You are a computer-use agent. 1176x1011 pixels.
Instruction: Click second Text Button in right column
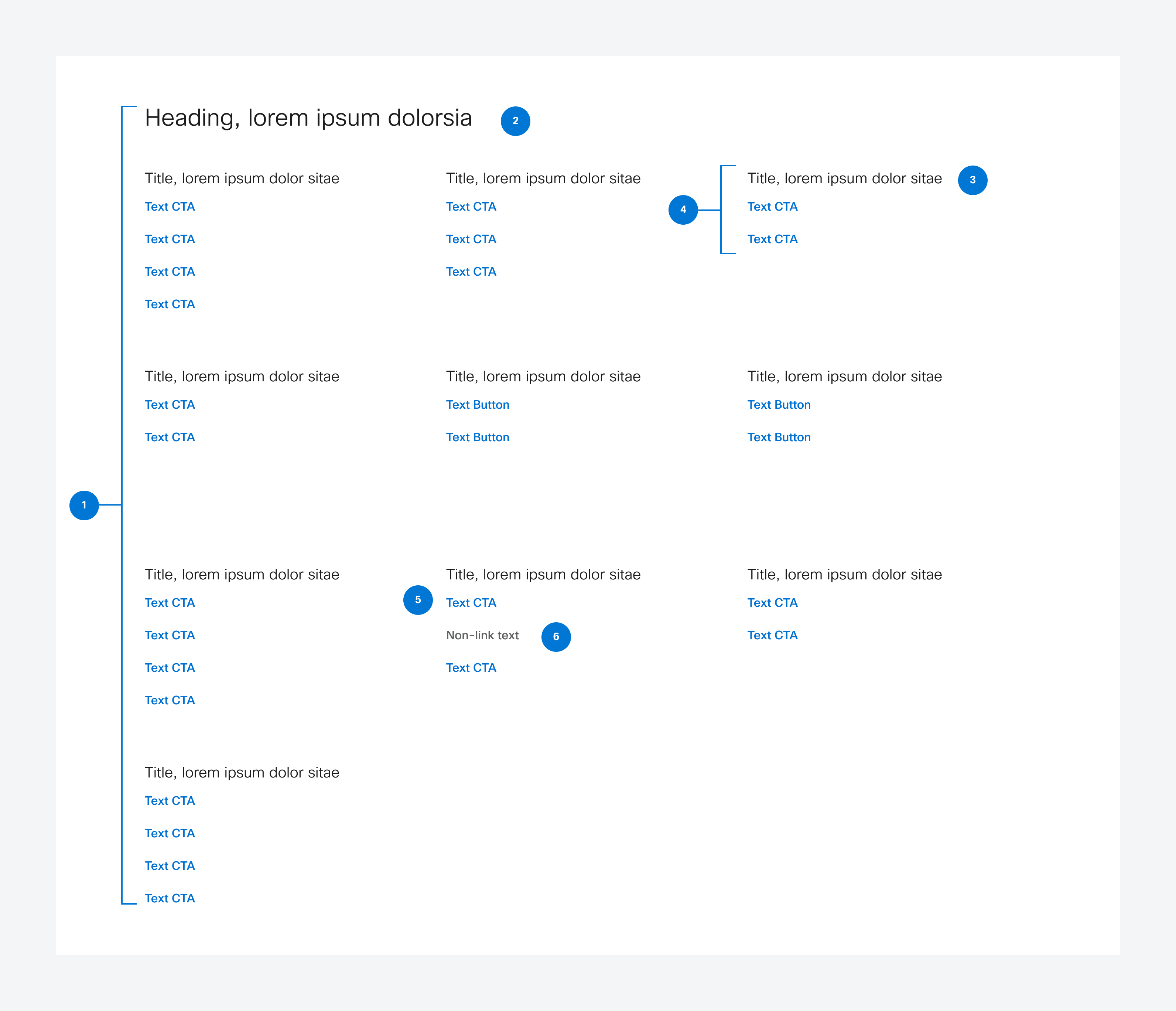[779, 438]
